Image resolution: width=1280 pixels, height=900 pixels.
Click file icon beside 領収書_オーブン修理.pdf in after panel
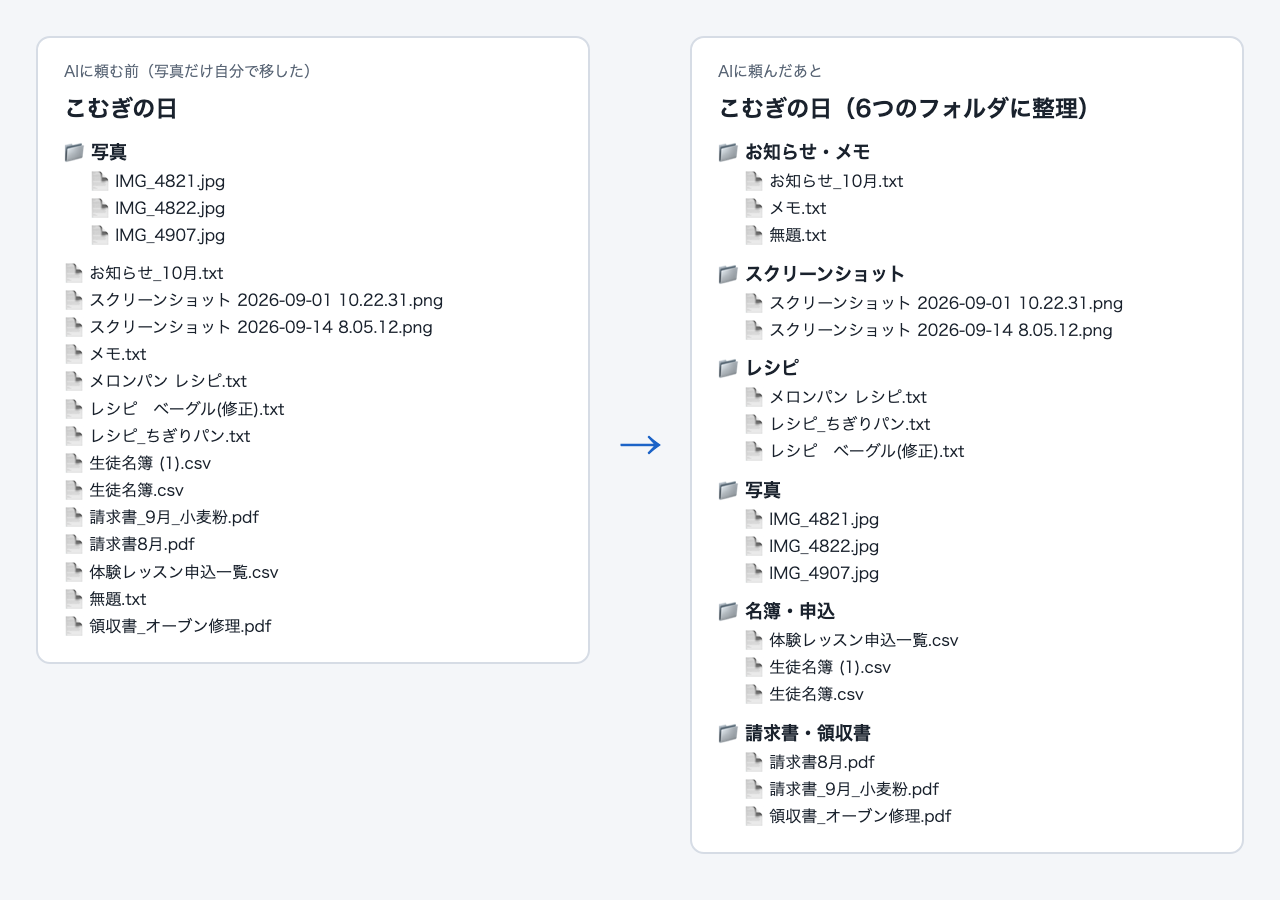[x=754, y=816]
